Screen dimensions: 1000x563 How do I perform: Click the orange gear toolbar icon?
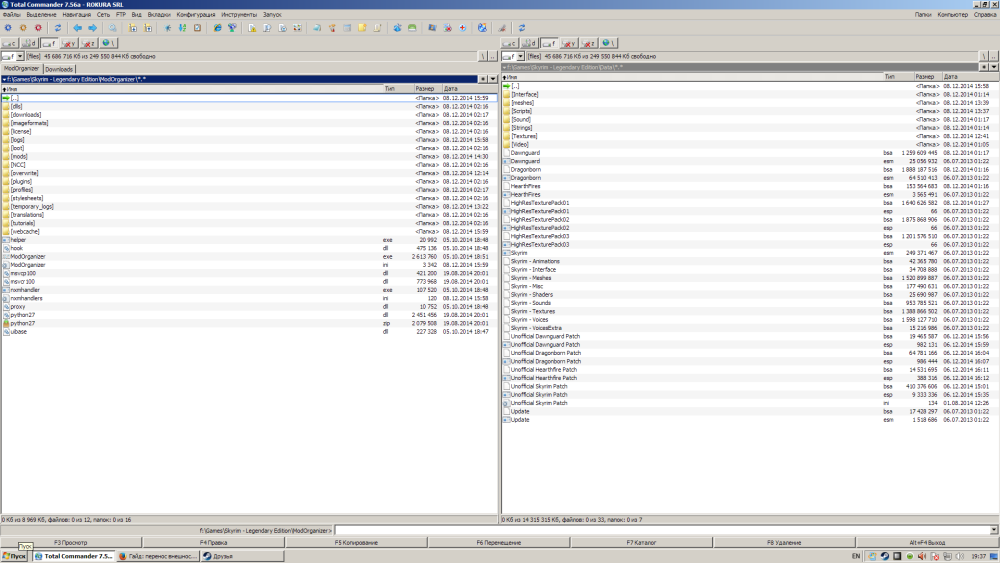24,28
